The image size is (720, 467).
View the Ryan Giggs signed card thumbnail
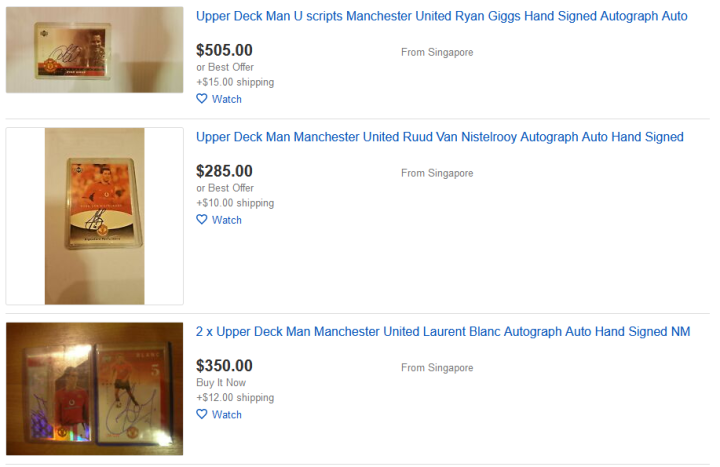[94, 50]
